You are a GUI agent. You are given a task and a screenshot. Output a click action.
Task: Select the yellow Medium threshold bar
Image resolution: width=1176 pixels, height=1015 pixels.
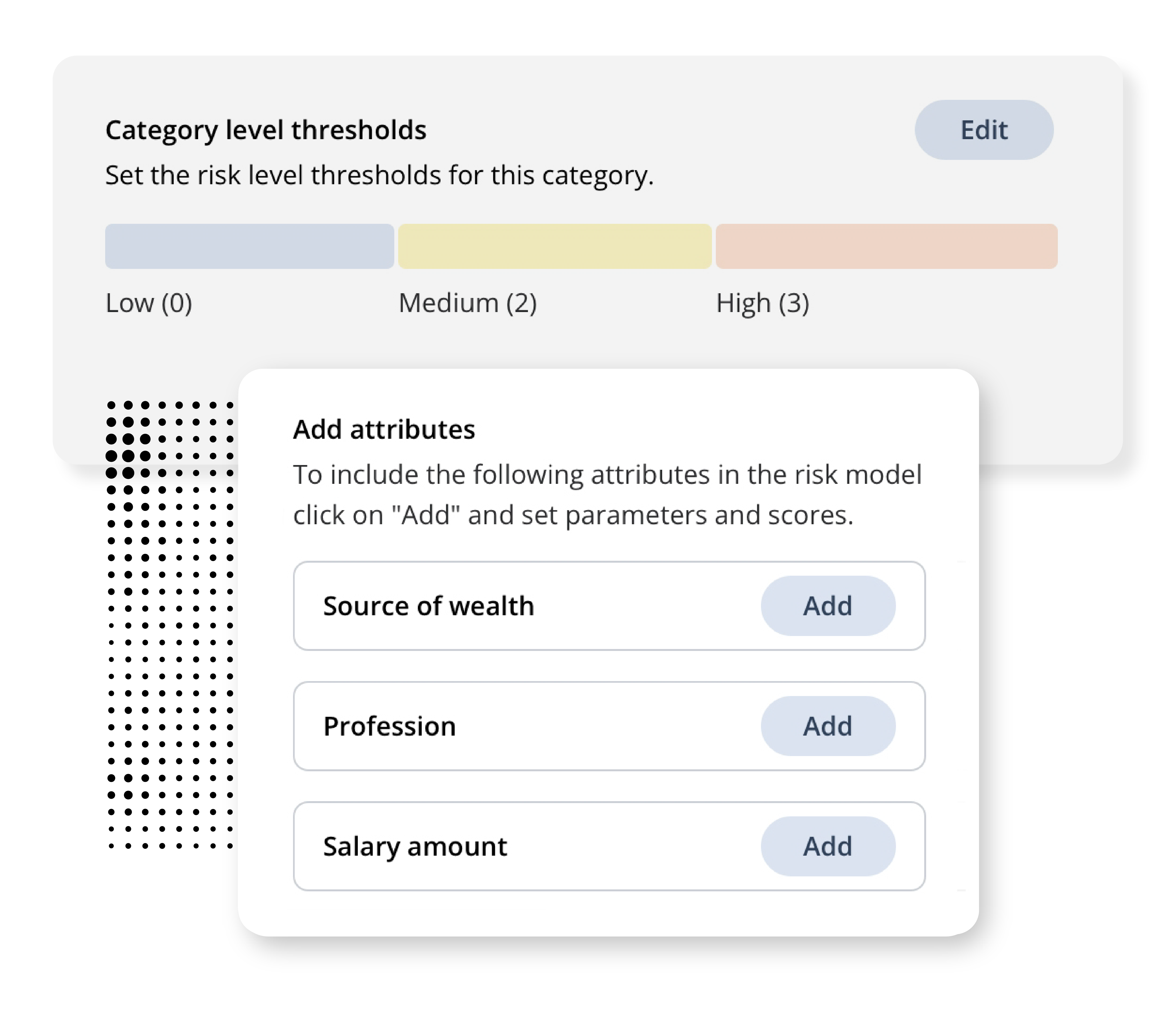coord(555,246)
